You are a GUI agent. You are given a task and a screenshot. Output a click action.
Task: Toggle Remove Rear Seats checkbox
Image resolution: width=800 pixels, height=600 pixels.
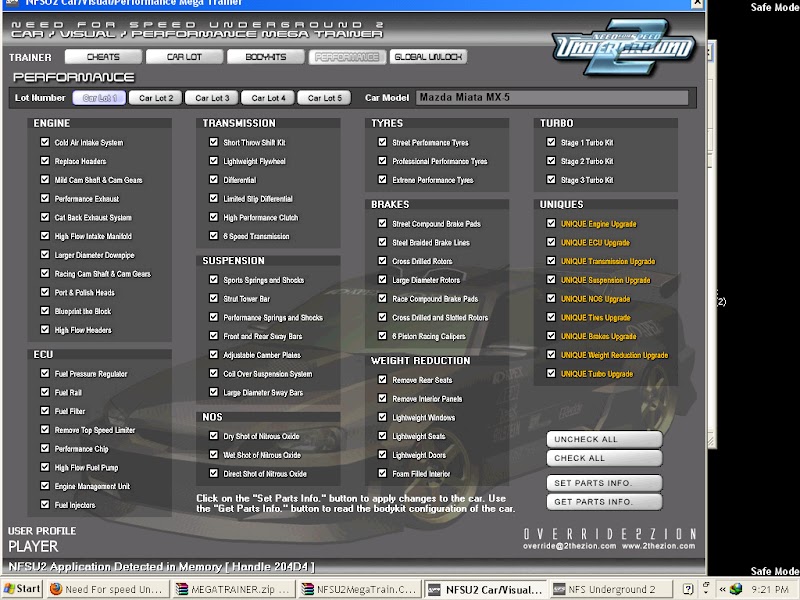click(382, 380)
